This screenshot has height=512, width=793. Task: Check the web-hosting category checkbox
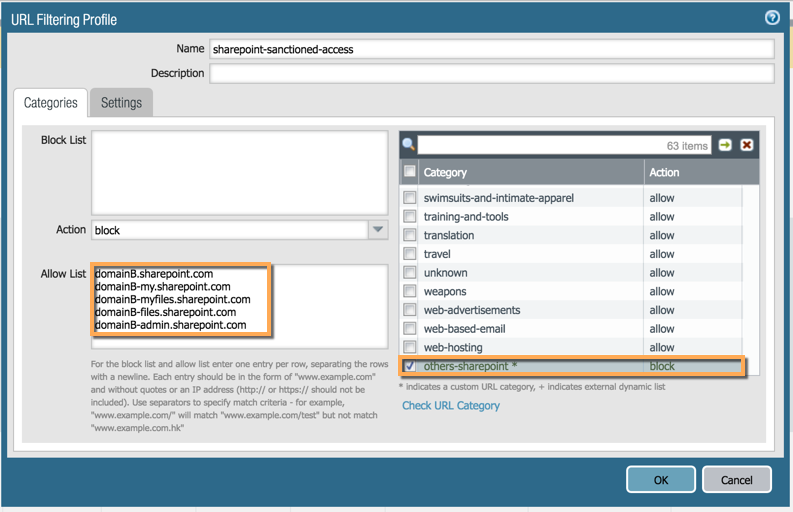[410, 347]
